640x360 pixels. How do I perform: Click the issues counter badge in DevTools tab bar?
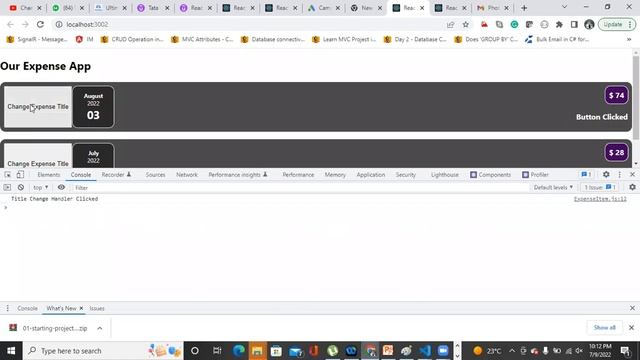pos(586,175)
